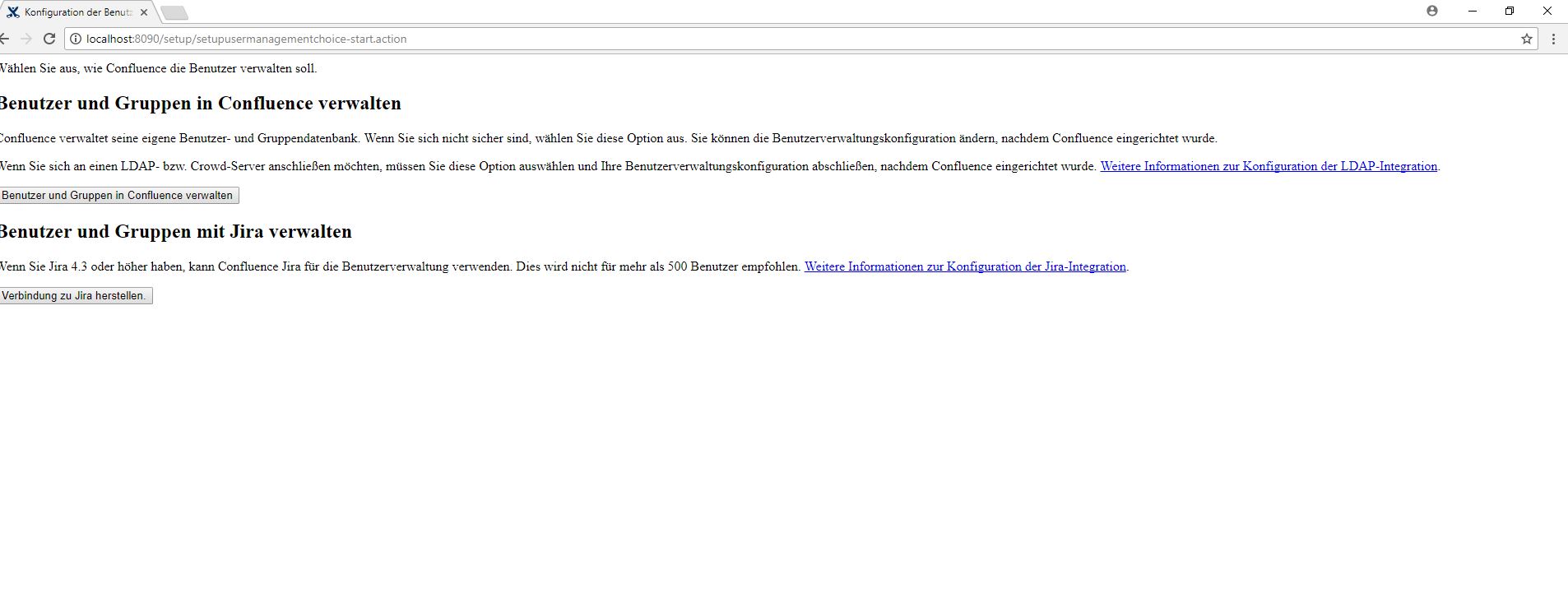1568x602 pixels.
Task: Bookmark this page with the star icon
Action: coord(1527,39)
